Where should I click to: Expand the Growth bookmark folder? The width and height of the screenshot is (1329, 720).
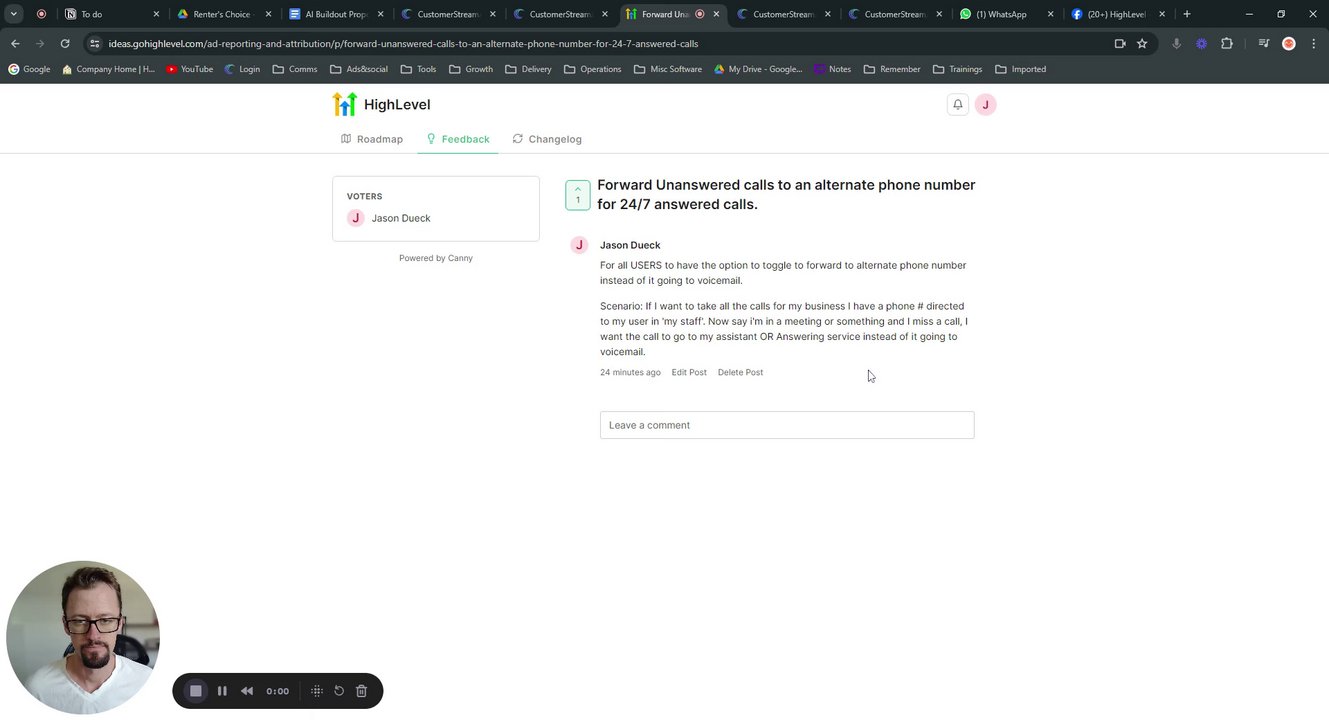pyautogui.click(x=471, y=69)
